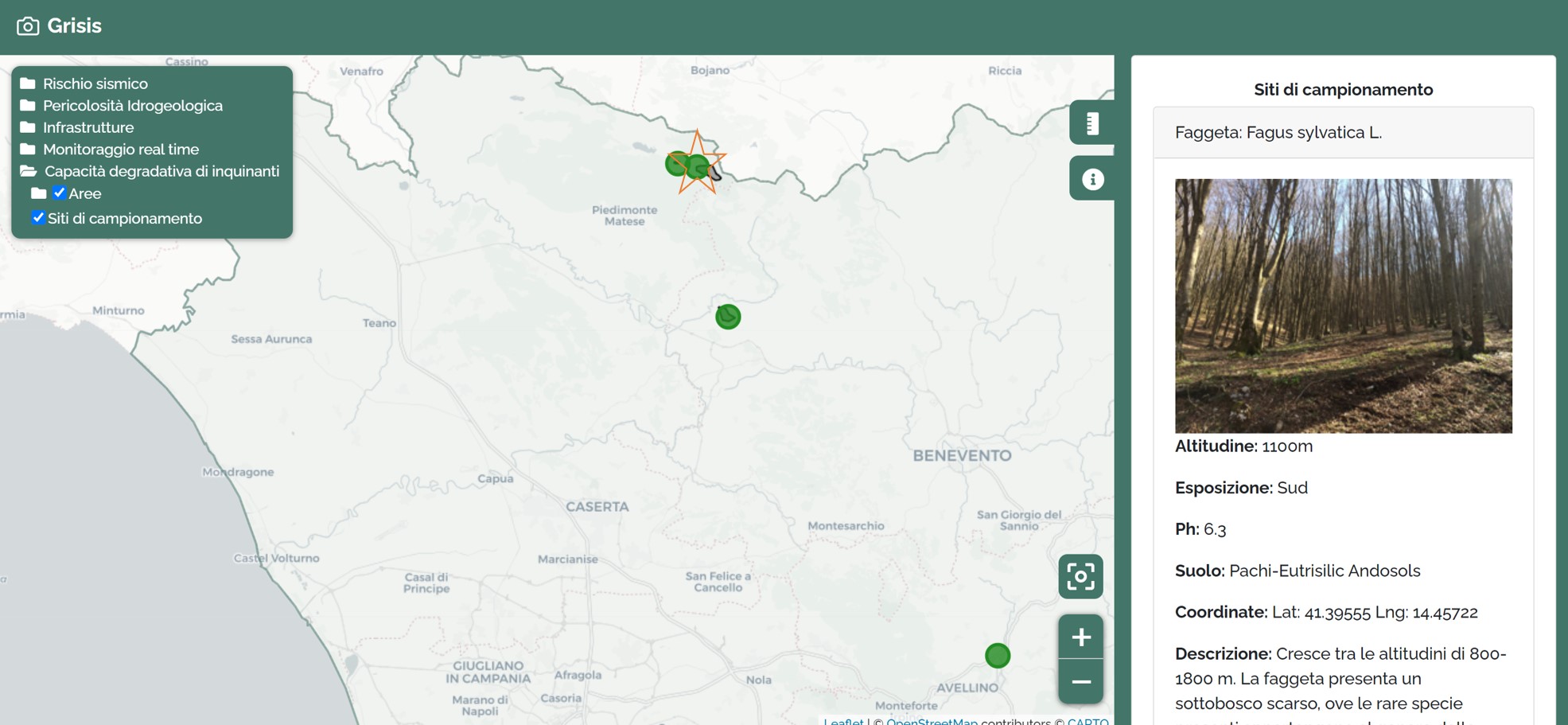Click the beech forest photo thumbnail

point(1343,306)
